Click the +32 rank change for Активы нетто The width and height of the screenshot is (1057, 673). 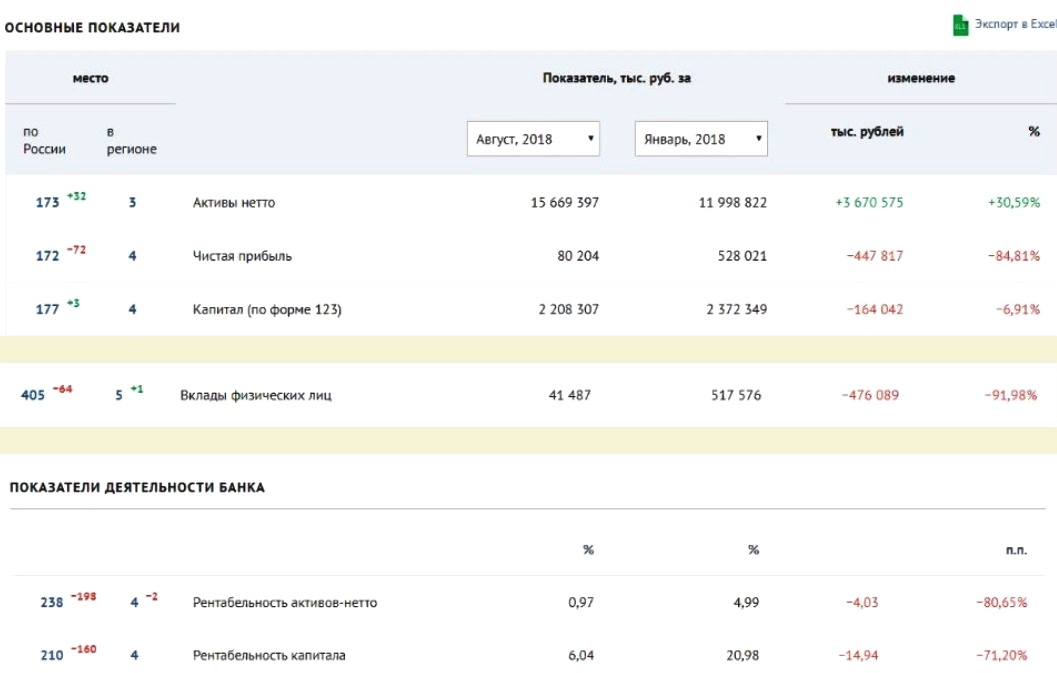76,196
